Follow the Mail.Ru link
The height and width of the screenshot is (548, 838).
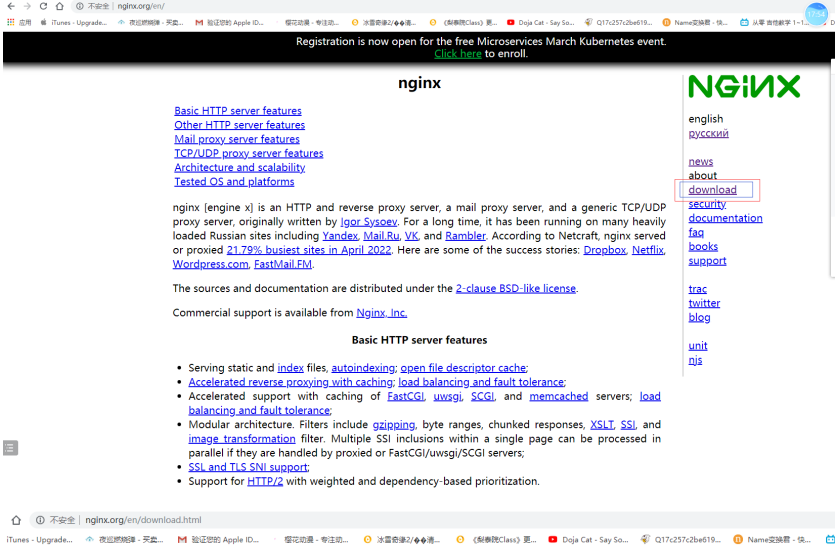point(381,236)
